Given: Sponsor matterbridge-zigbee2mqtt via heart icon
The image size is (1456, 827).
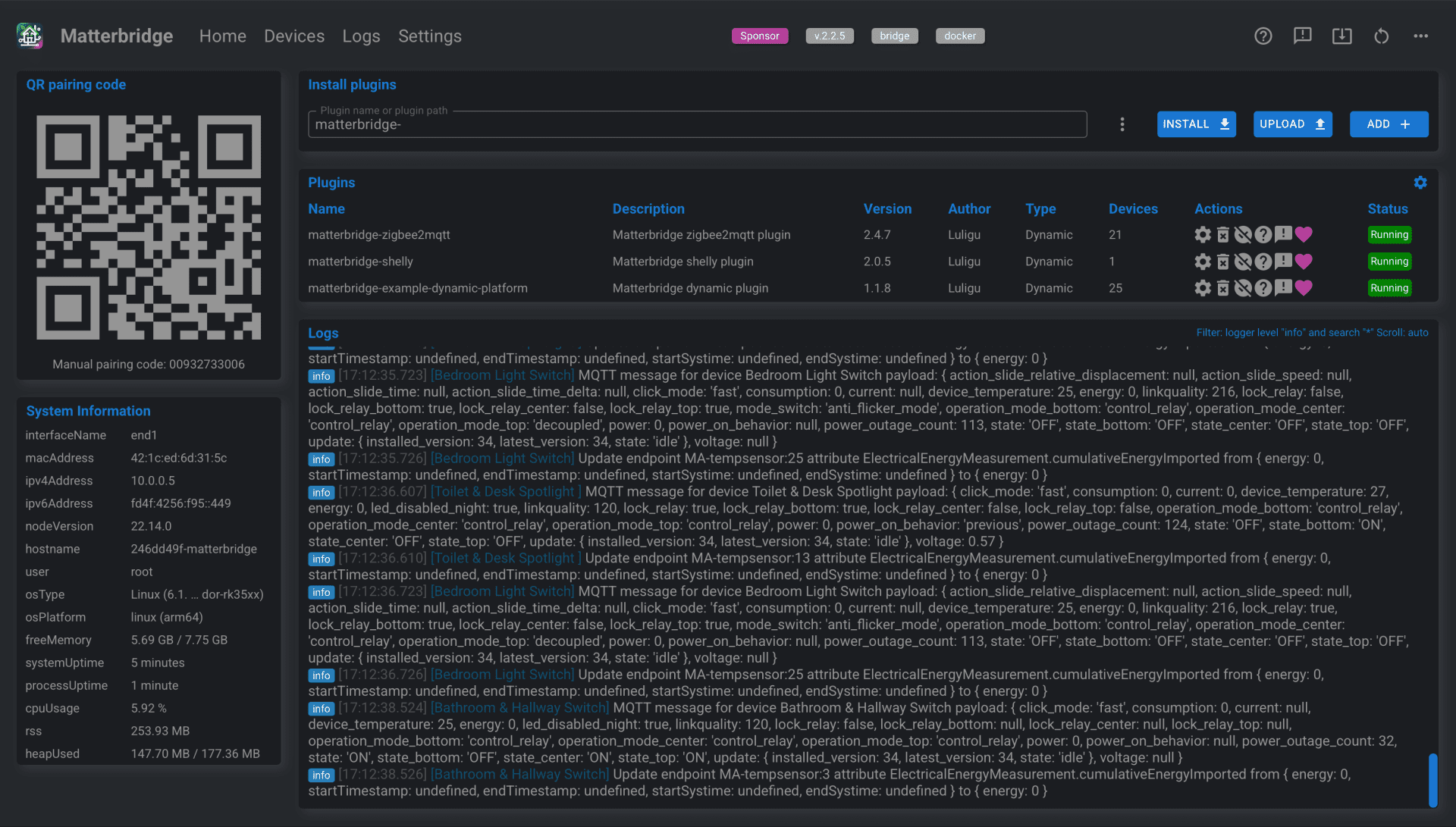Looking at the screenshot, I should pos(1304,235).
